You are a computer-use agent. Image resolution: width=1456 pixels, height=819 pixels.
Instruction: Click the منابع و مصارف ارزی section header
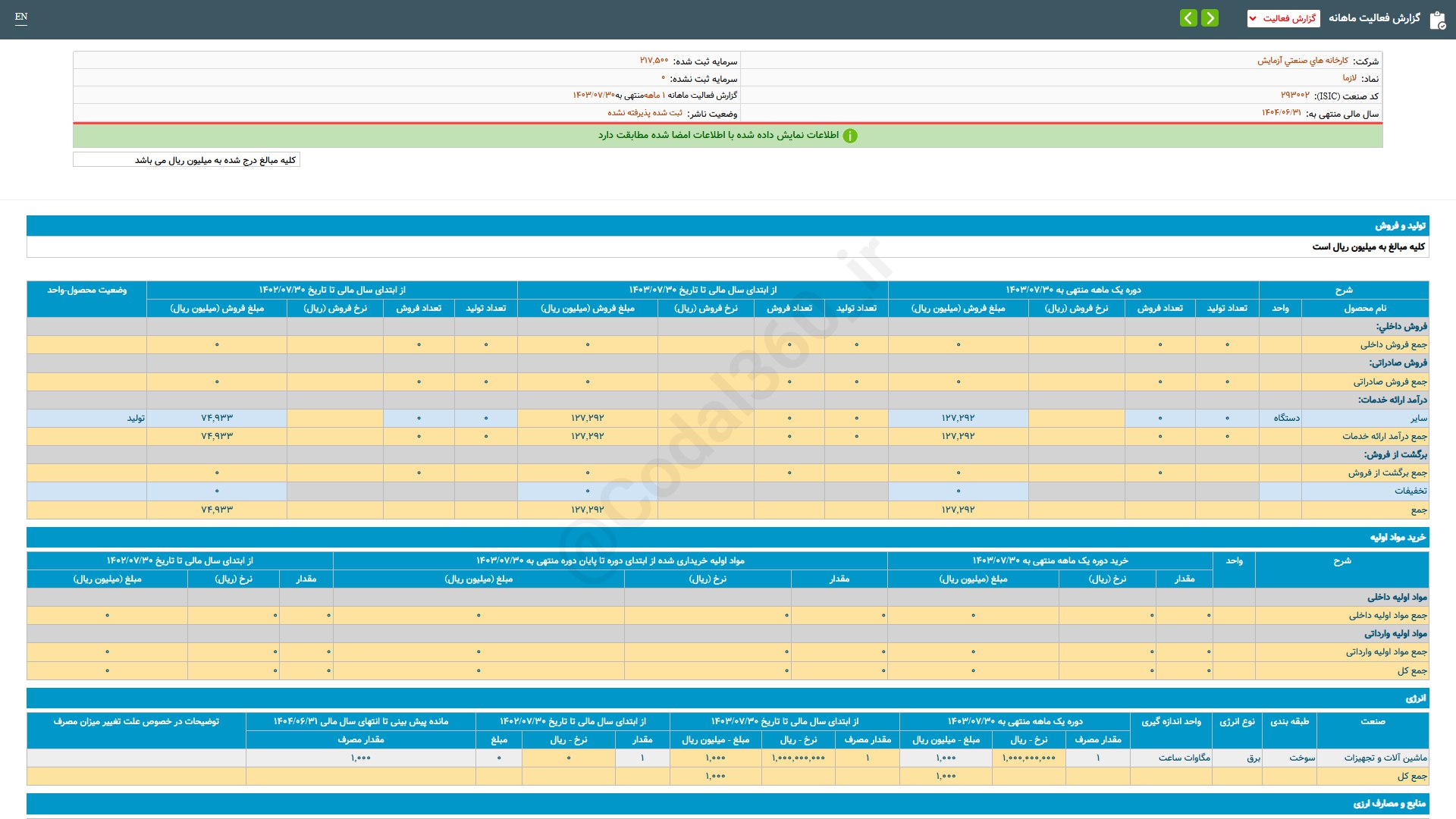click(1389, 804)
